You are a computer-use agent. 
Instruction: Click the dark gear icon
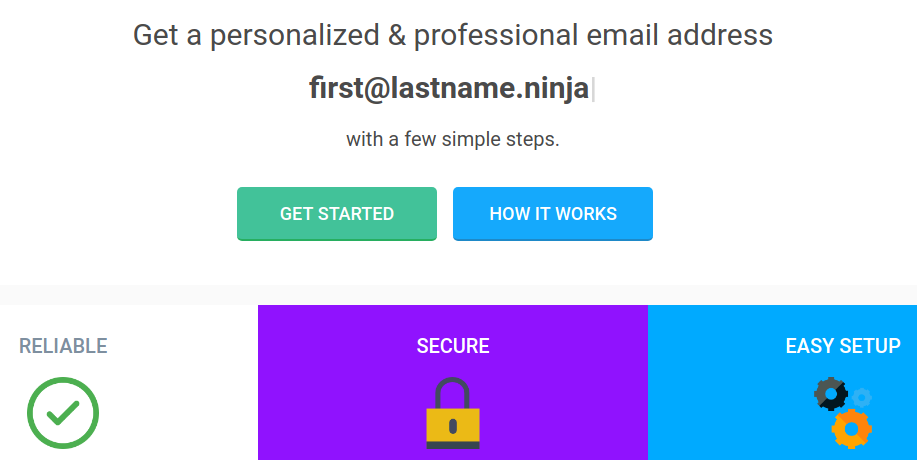coord(831,394)
